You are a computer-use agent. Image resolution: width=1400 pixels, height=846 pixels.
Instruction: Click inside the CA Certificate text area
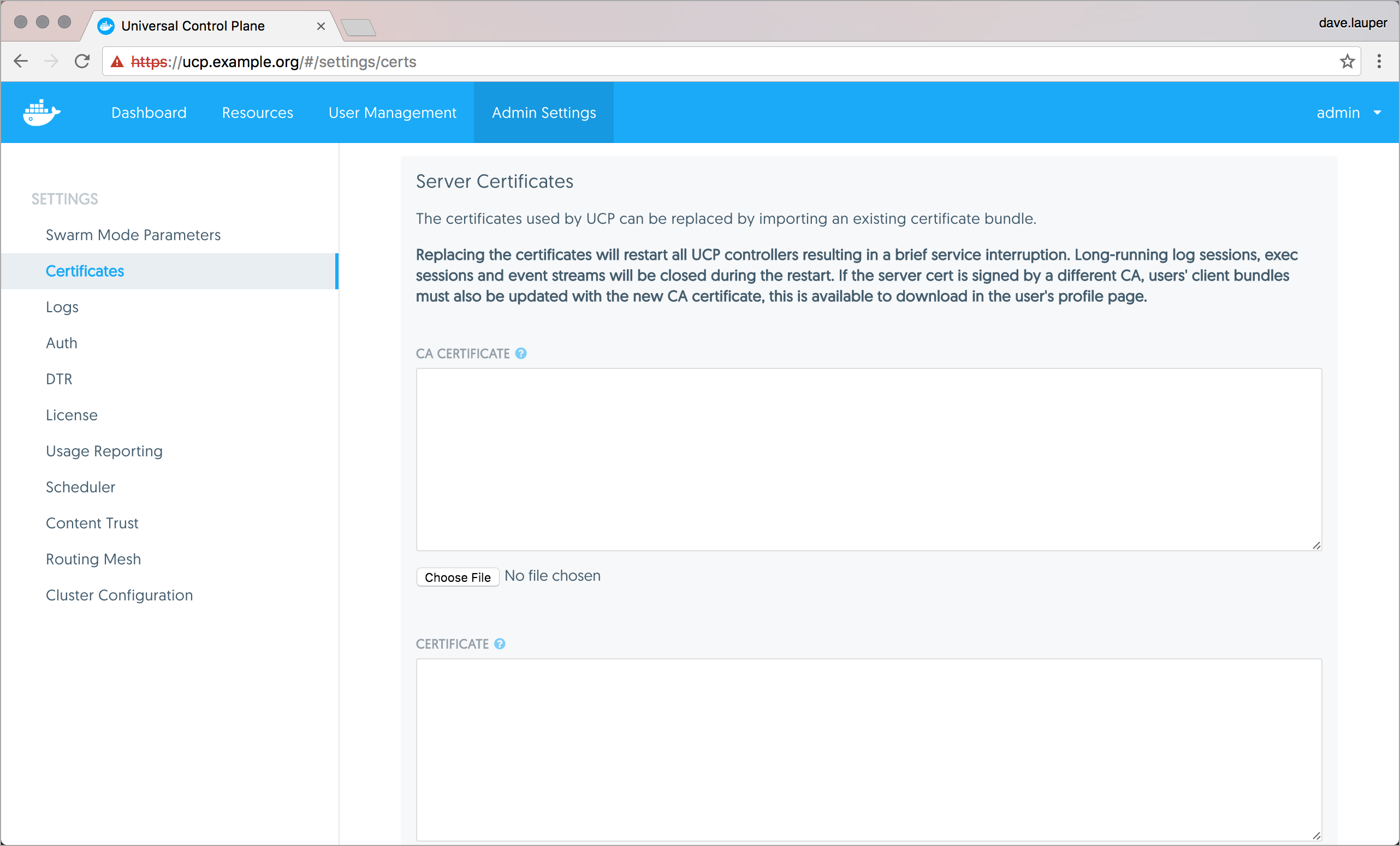coord(868,459)
